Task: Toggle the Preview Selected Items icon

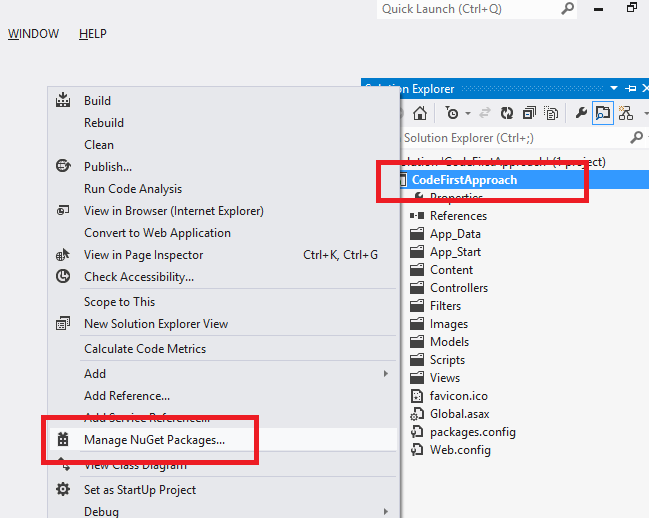Action: coord(603,113)
